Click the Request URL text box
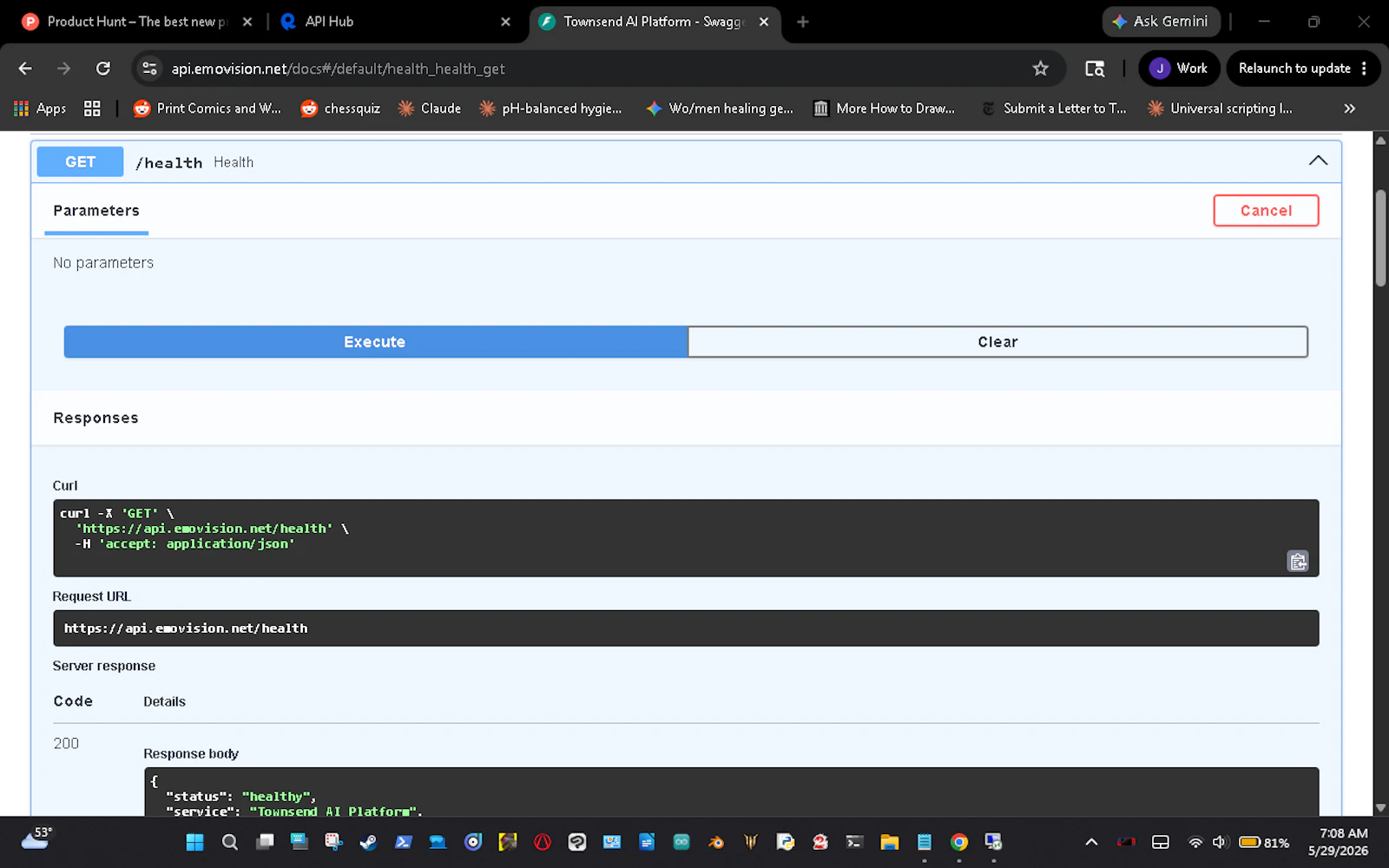1389x868 pixels. [x=686, y=628]
